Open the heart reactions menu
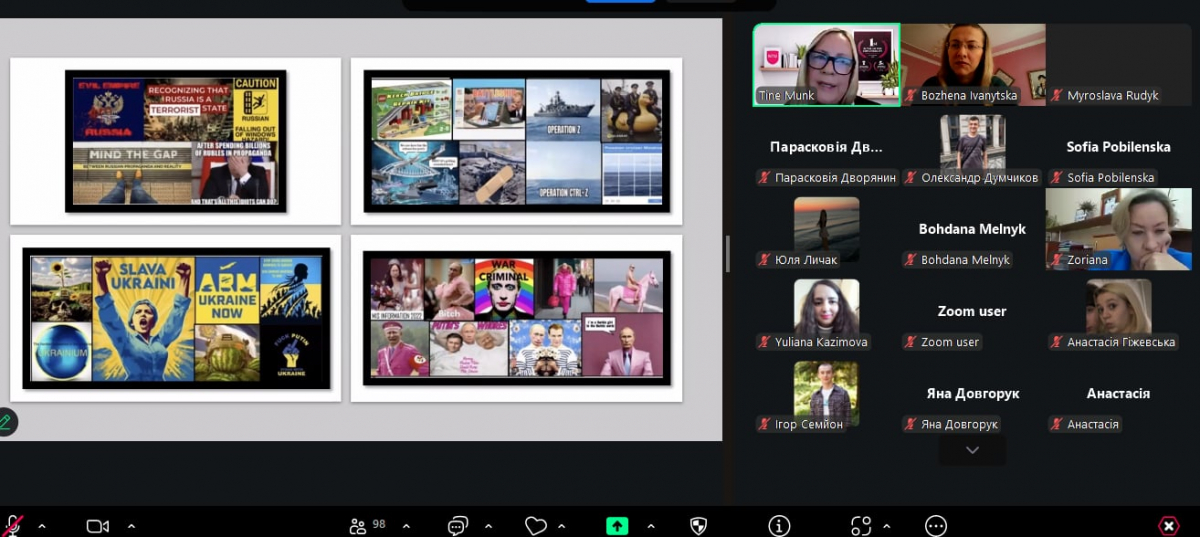The height and width of the screenshot is (537, 1200). (536, 526)
